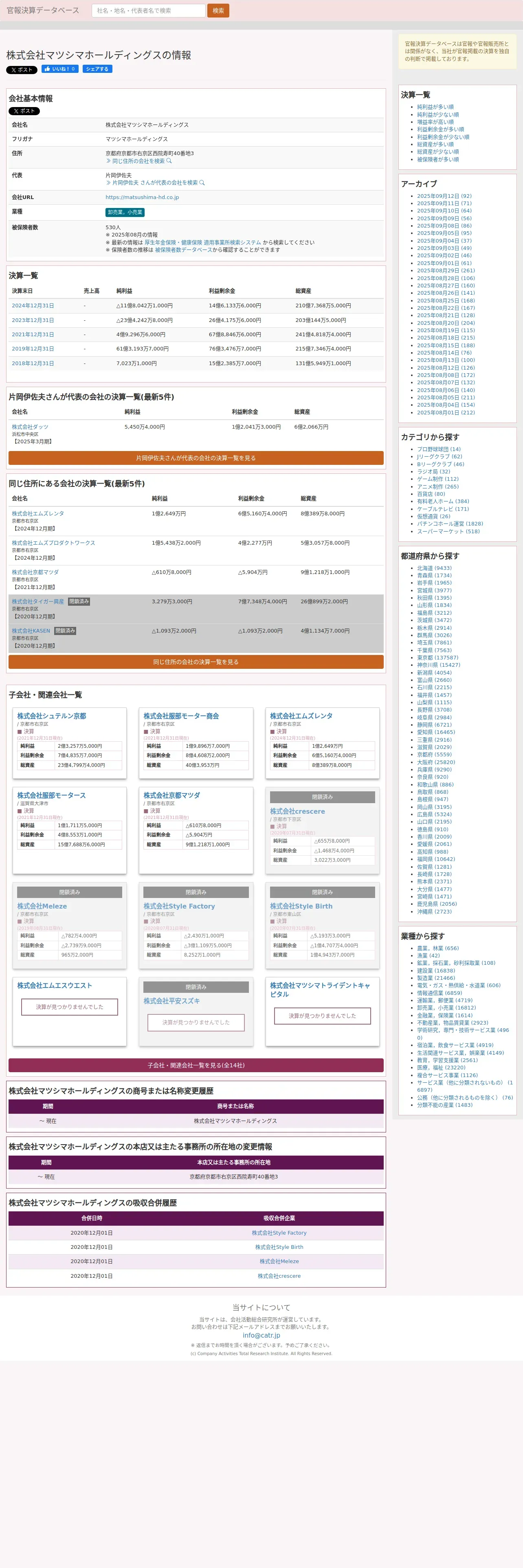
Task: Open the 株式会社服部モーター商会 subsidiary card title
Action: pos(181,716)
